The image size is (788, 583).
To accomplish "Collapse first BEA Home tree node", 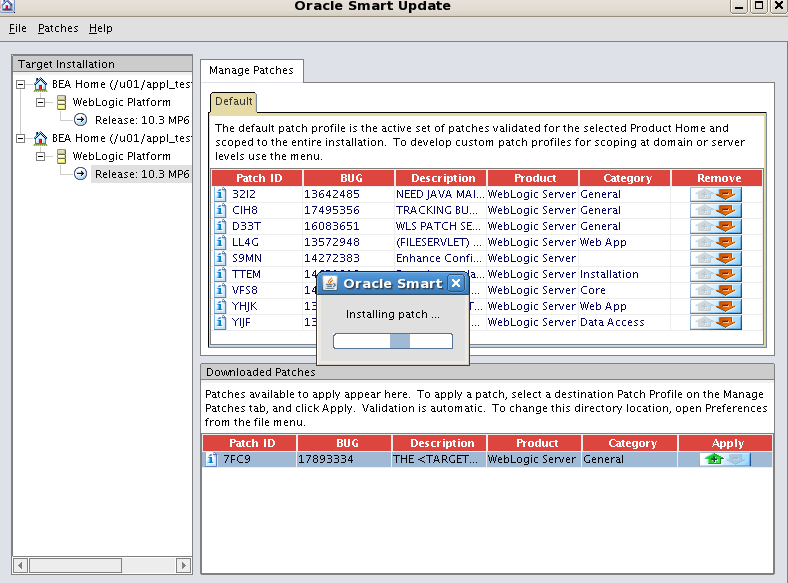I will (x=21, y=84).
